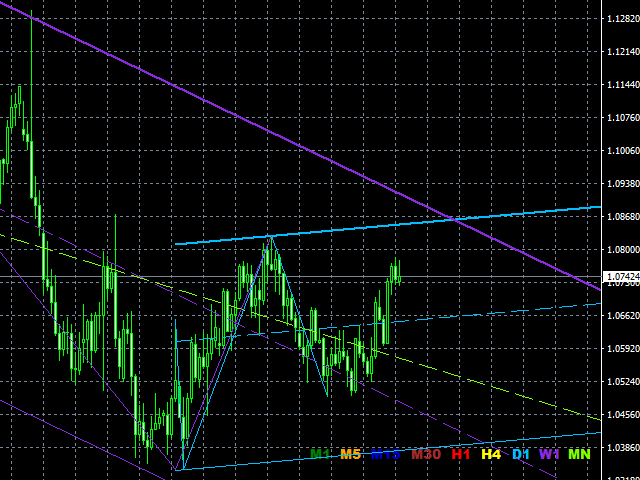Choose the D1 daily timeframe
The height and width of the screenshot is (480, 640).
(520, 454)
